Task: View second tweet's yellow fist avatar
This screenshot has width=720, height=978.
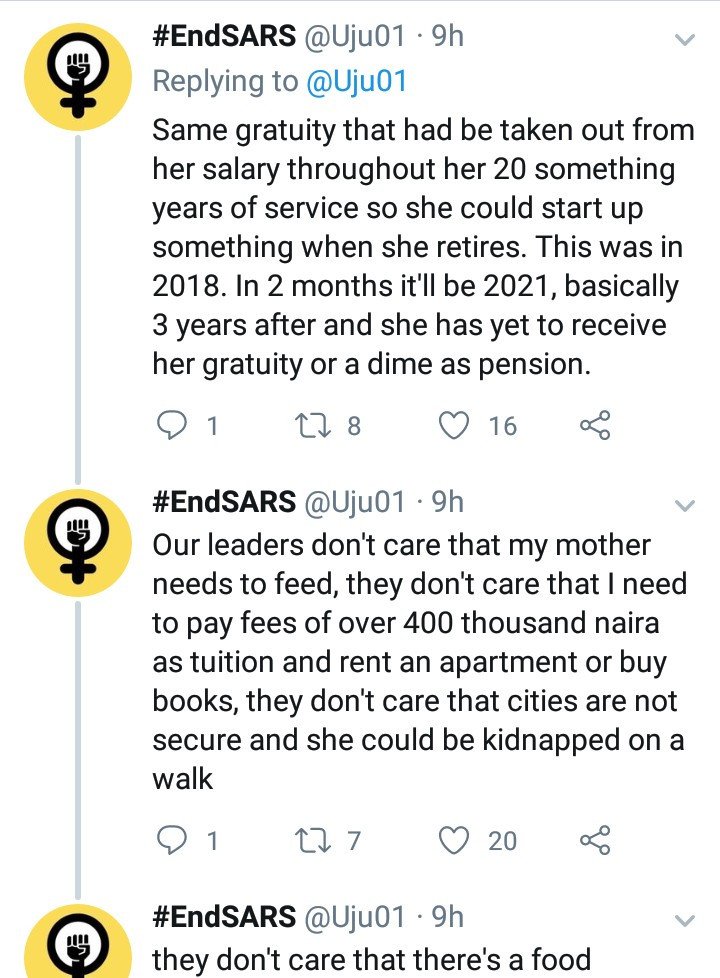Action: 78,543
